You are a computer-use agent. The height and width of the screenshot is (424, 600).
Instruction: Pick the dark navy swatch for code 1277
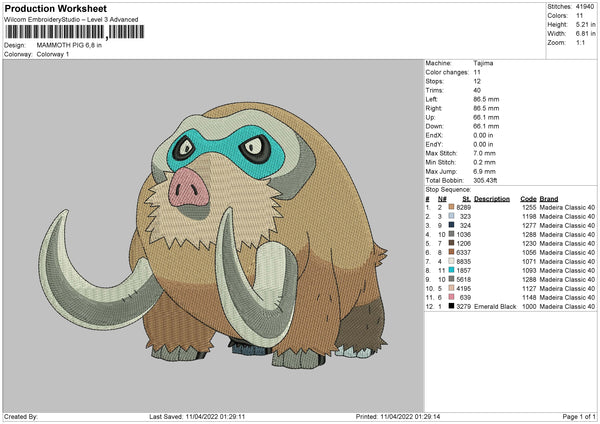coord(452,225)
